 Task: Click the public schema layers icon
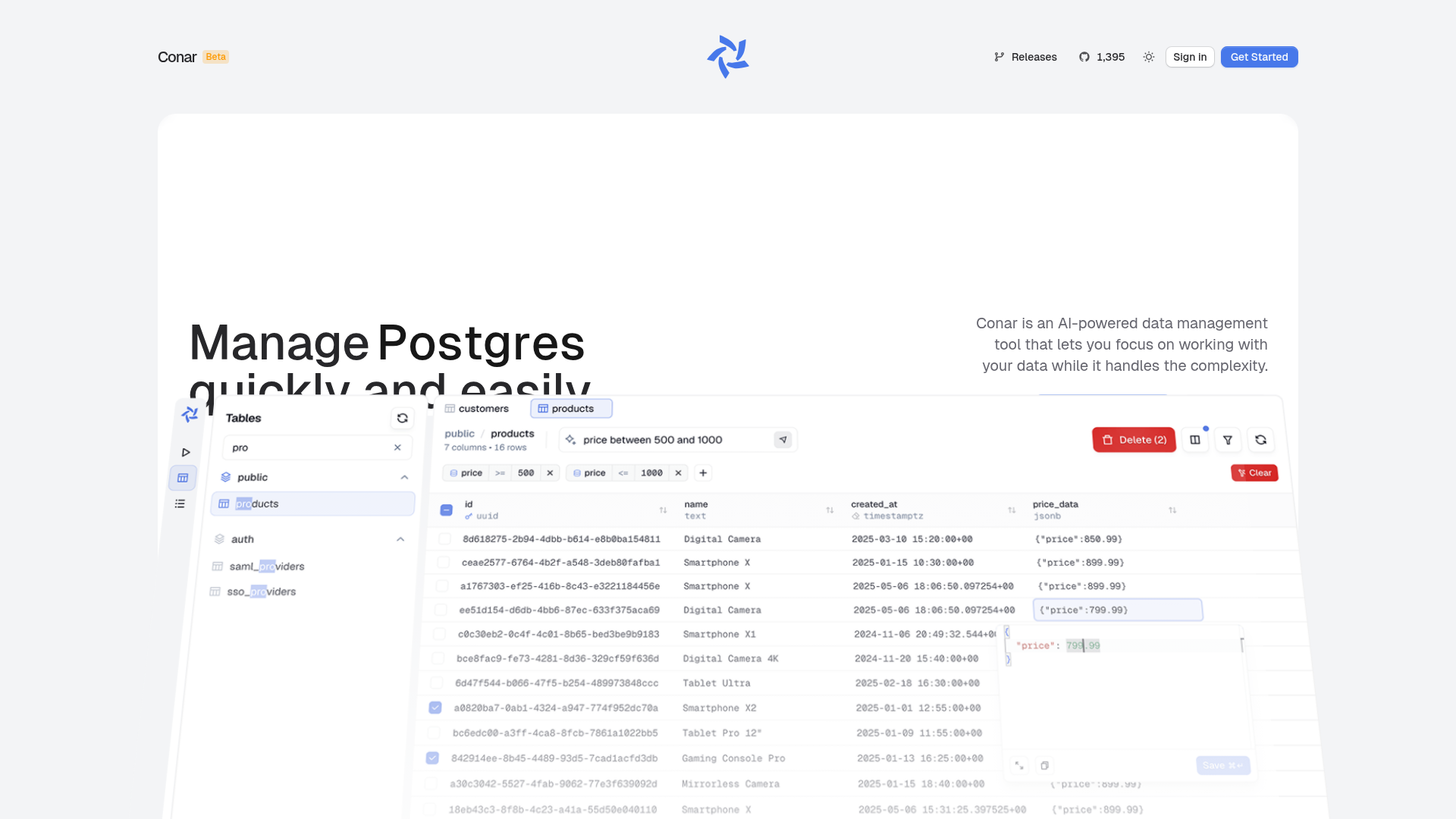225,477
